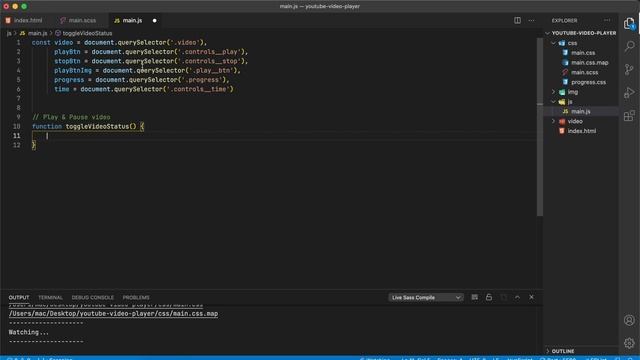Open the Accounts icon in activity bar
The width and height of the screenshot is (640, 360).
click(x=629, y=320)
